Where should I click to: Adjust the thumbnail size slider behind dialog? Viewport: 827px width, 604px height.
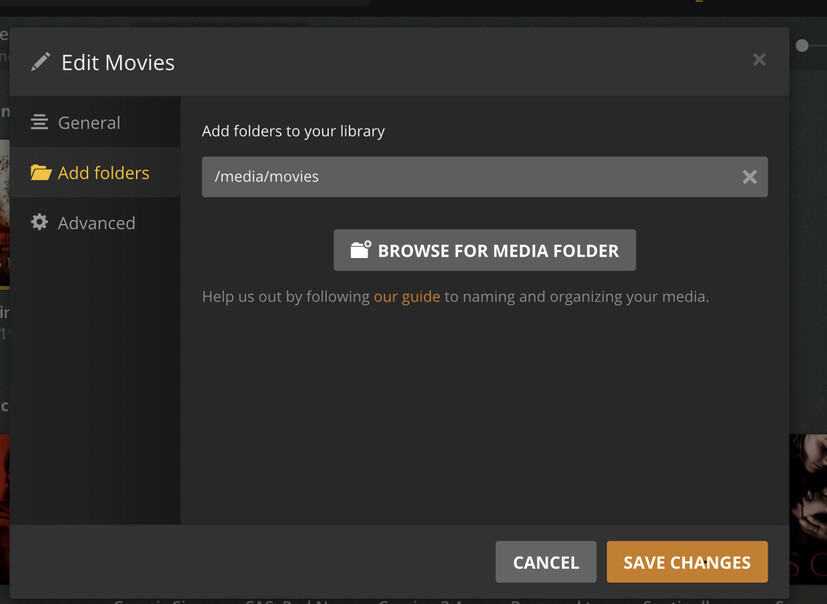coord(802,46)
